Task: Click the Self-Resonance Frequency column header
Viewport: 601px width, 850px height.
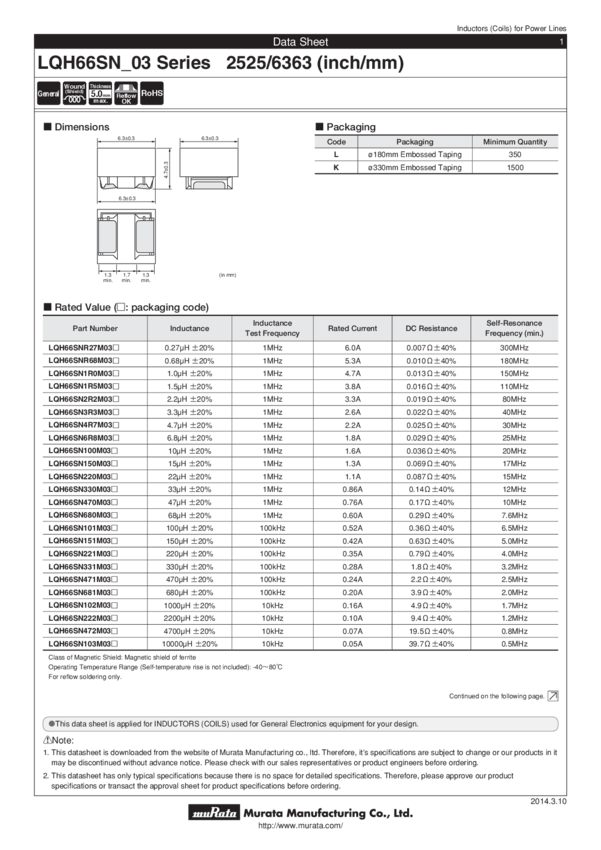Action: tap(514, 328)
